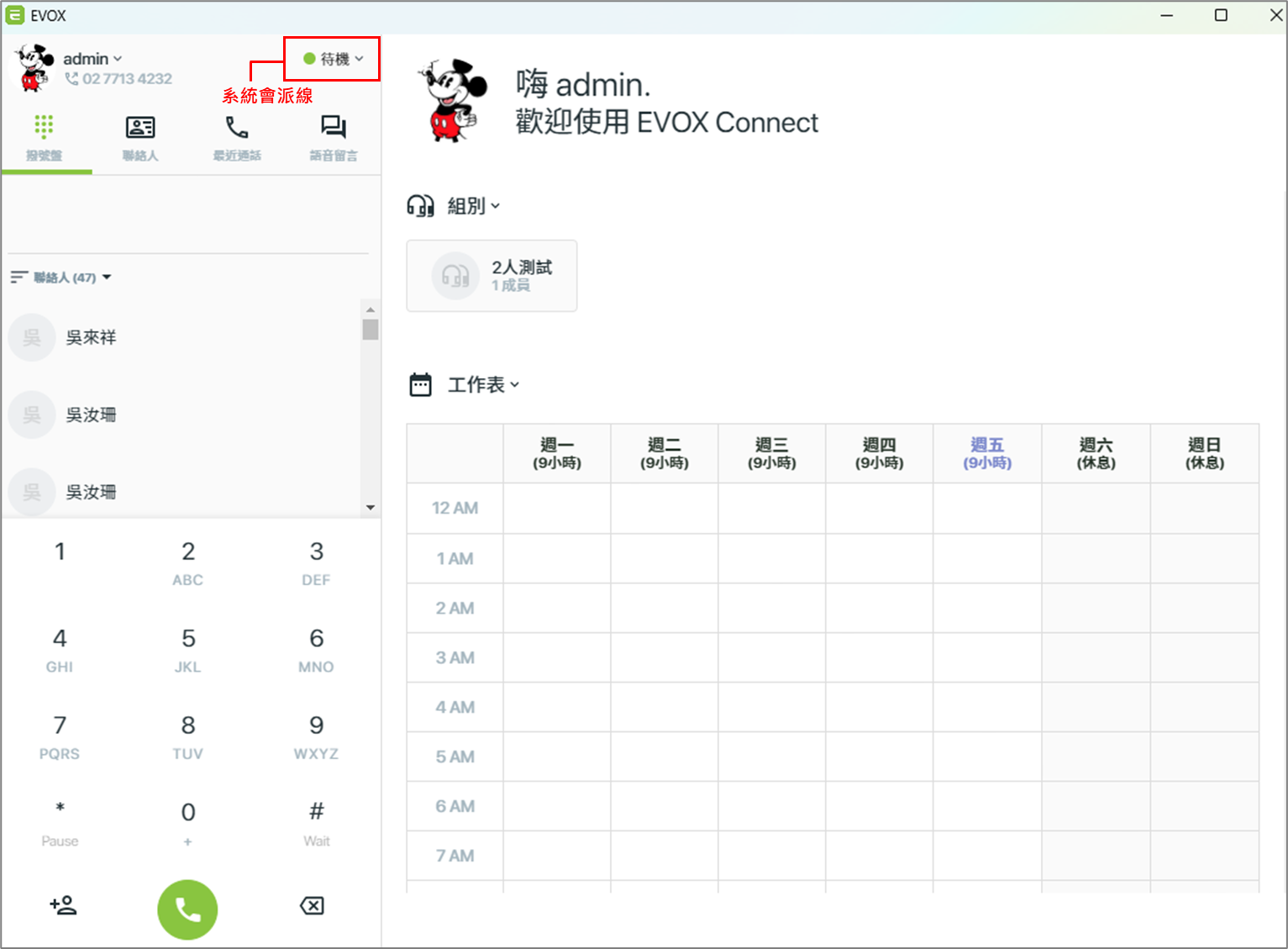Dial digit 2 ABC on keypad
This screenshot has height=949, width=1288.
(x=188, y=563)
